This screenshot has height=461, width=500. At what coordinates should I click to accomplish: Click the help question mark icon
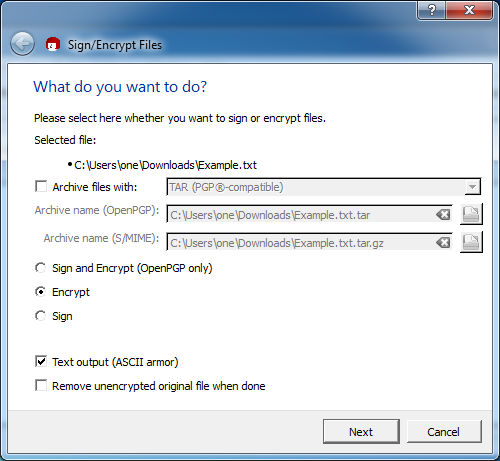tap(432, 10)
